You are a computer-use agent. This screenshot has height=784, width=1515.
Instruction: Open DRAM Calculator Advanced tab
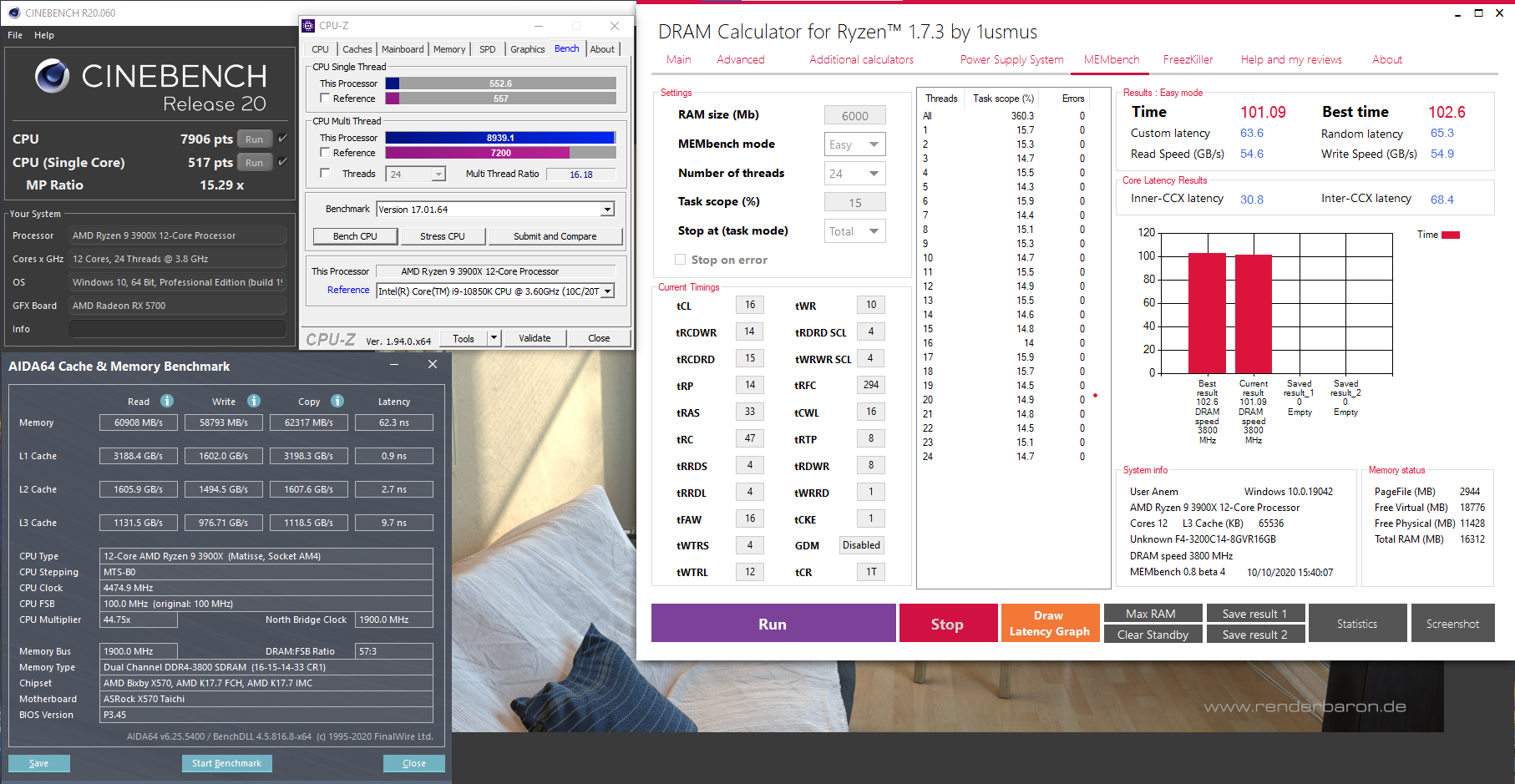coord(741,59)
